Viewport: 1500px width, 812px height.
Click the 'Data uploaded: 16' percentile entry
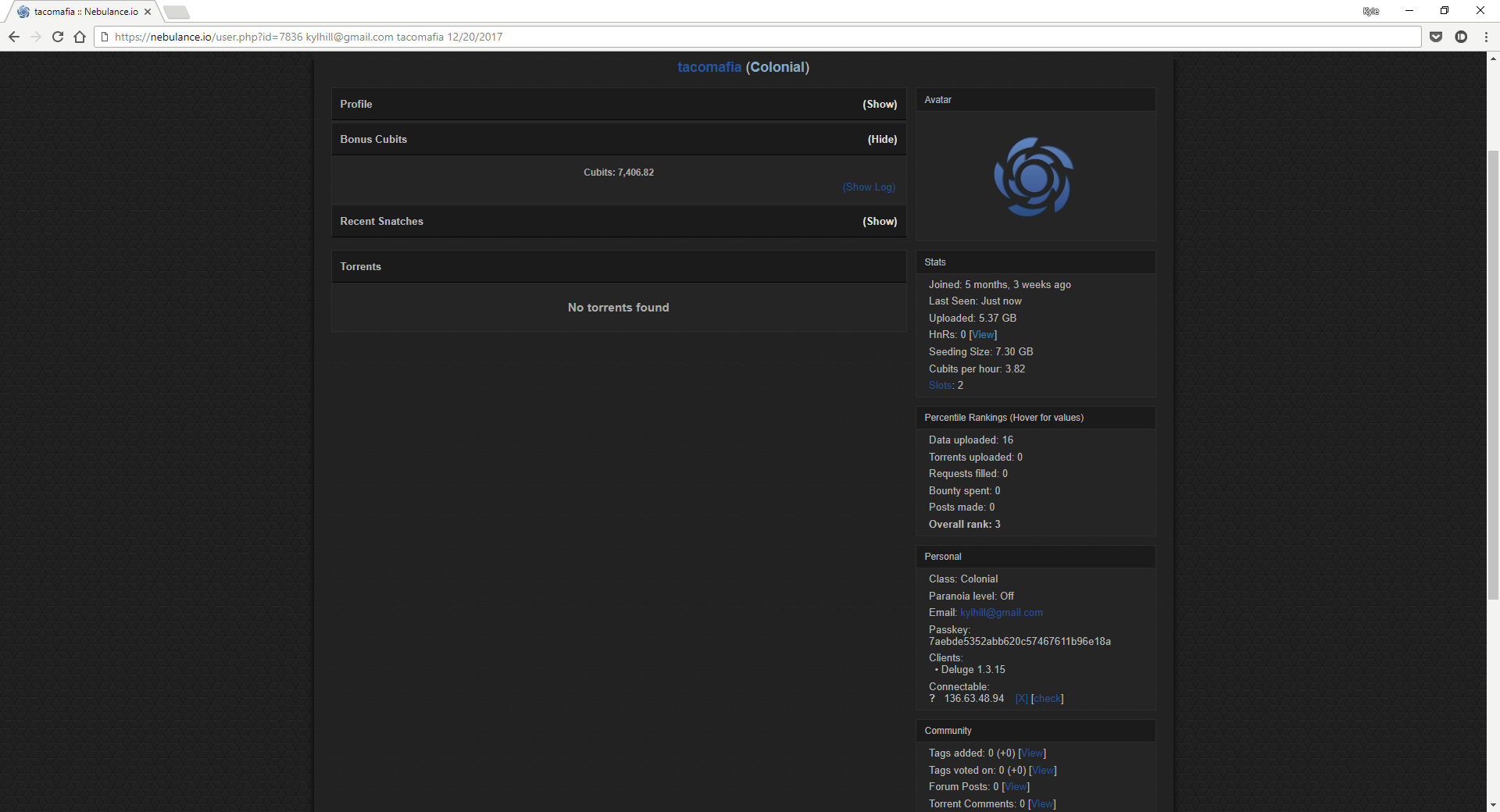point(971,440)
